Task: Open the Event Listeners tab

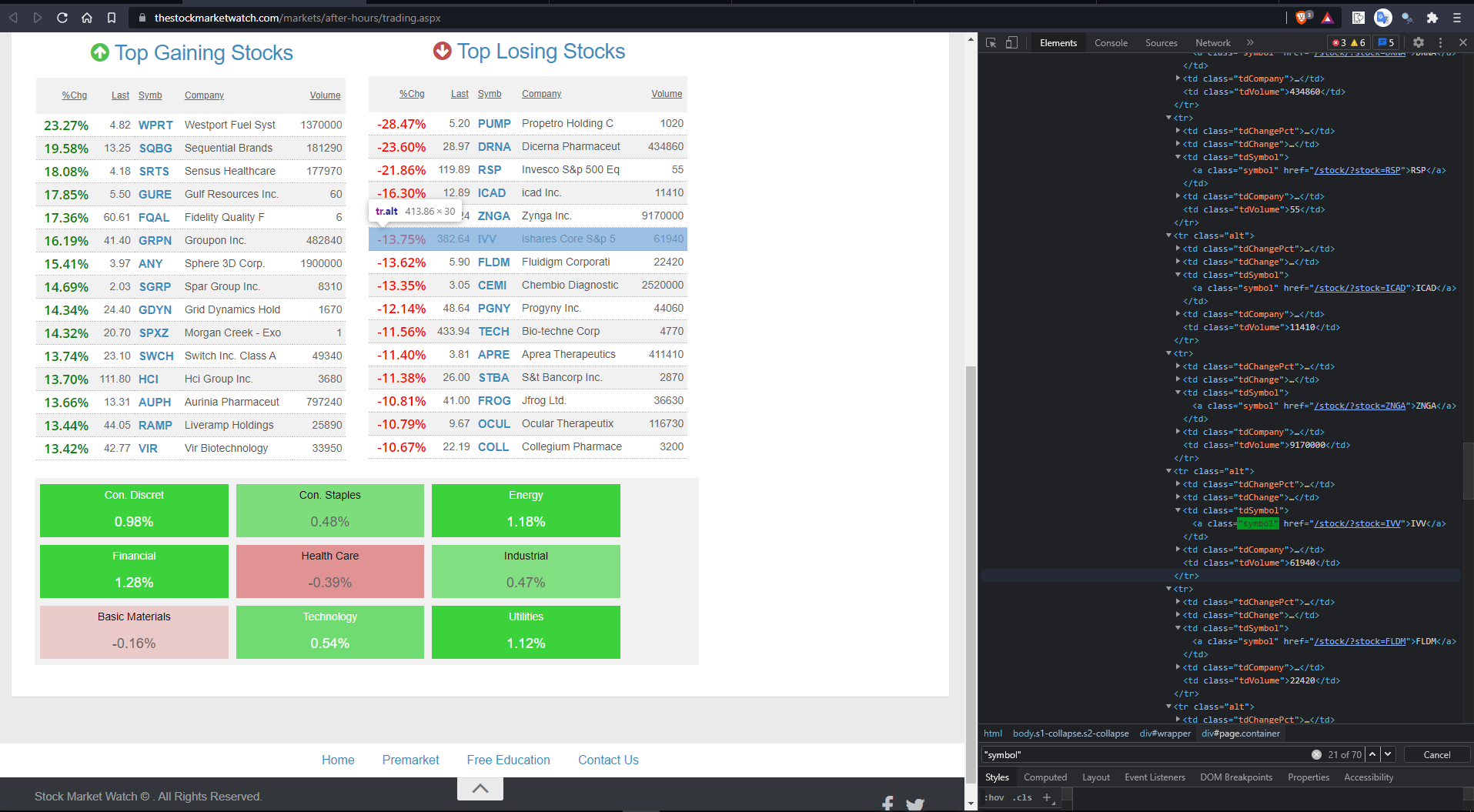Action: (x=1155, y=777)
